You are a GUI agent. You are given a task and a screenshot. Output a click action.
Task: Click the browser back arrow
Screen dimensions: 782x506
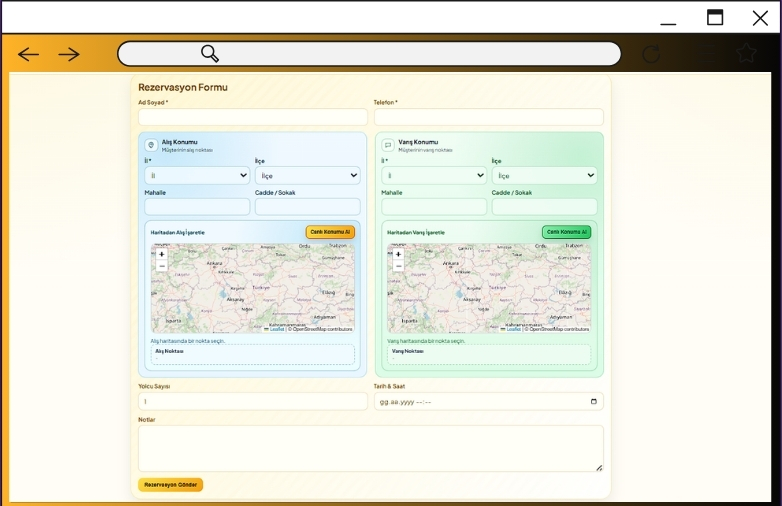point(28,54)
